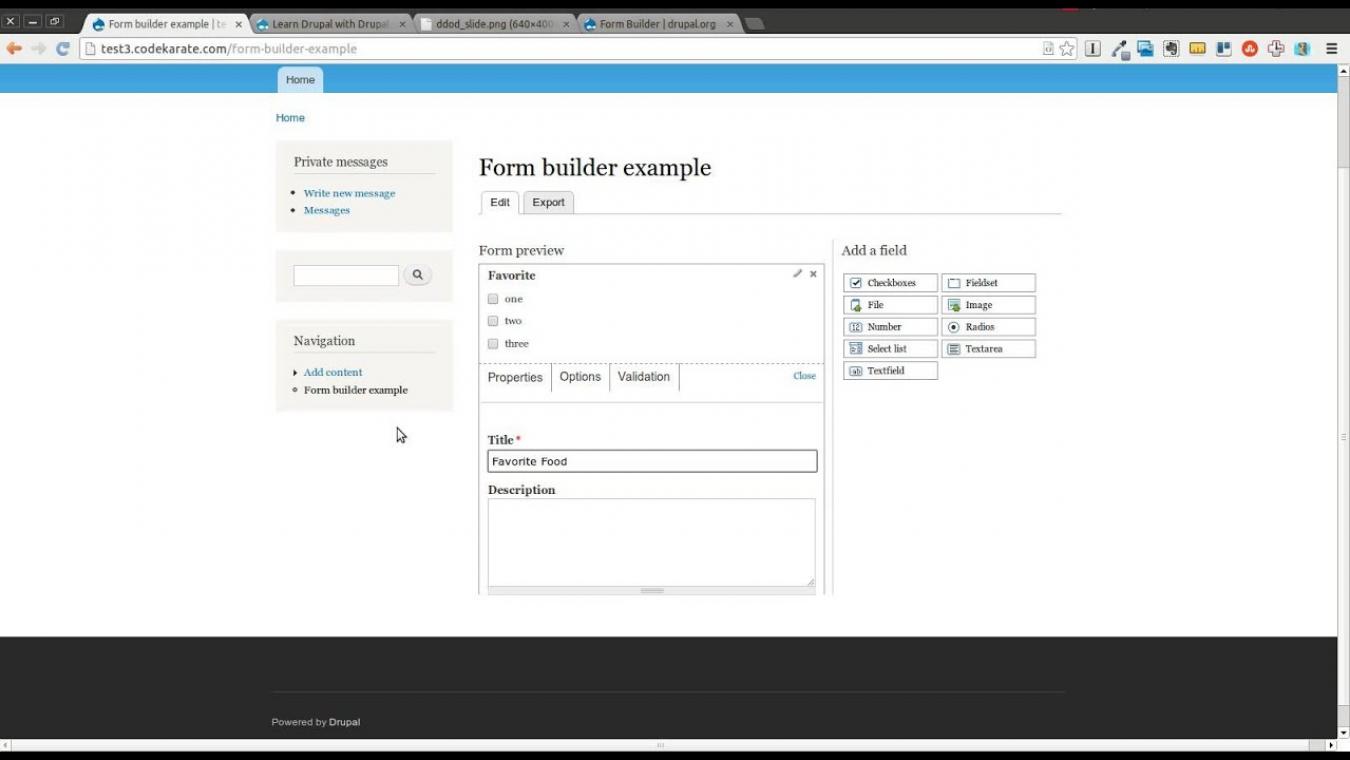
Task: Go forward with the browser forward arrow
Action: 38,48
